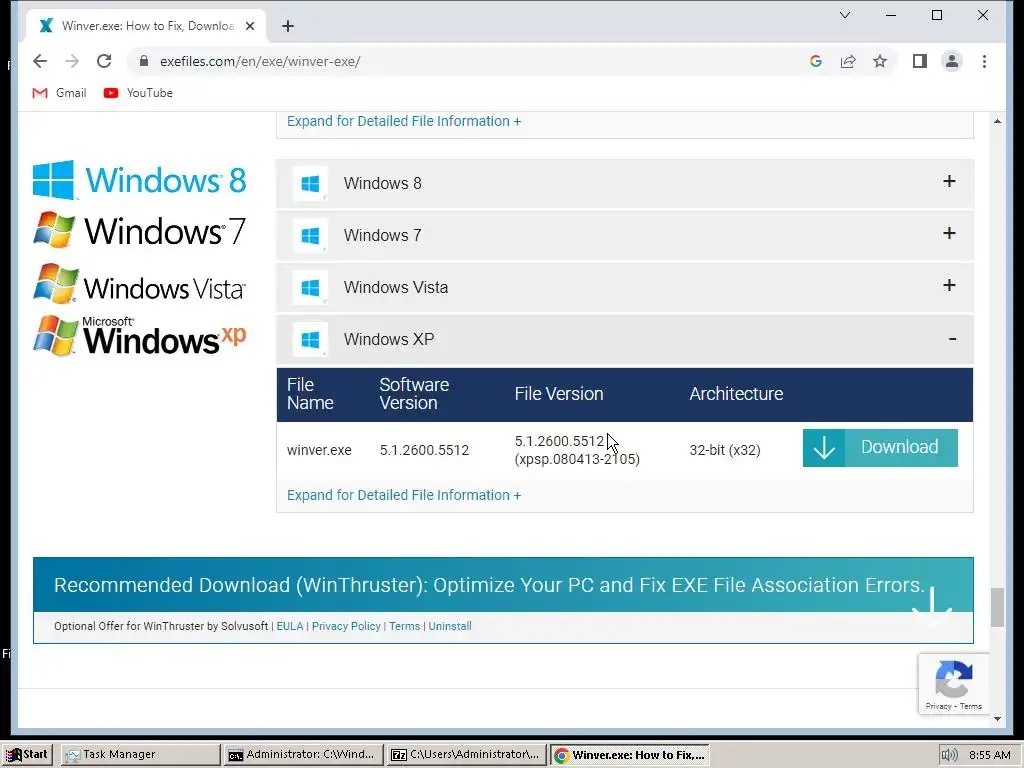Click the Windows 7 logo image
1024x768 pixels.
click(x=139, y=230)
